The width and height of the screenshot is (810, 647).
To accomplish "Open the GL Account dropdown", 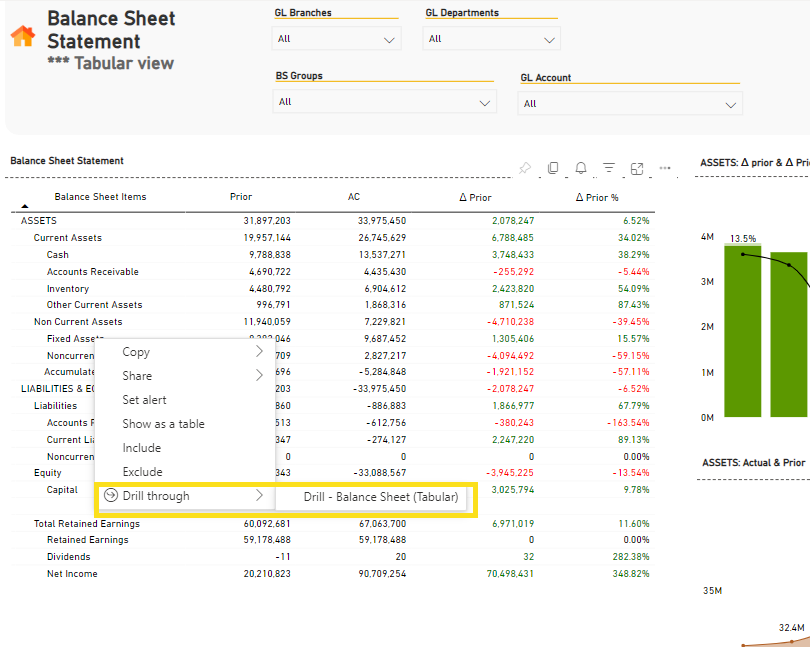I will pos(630,104).
